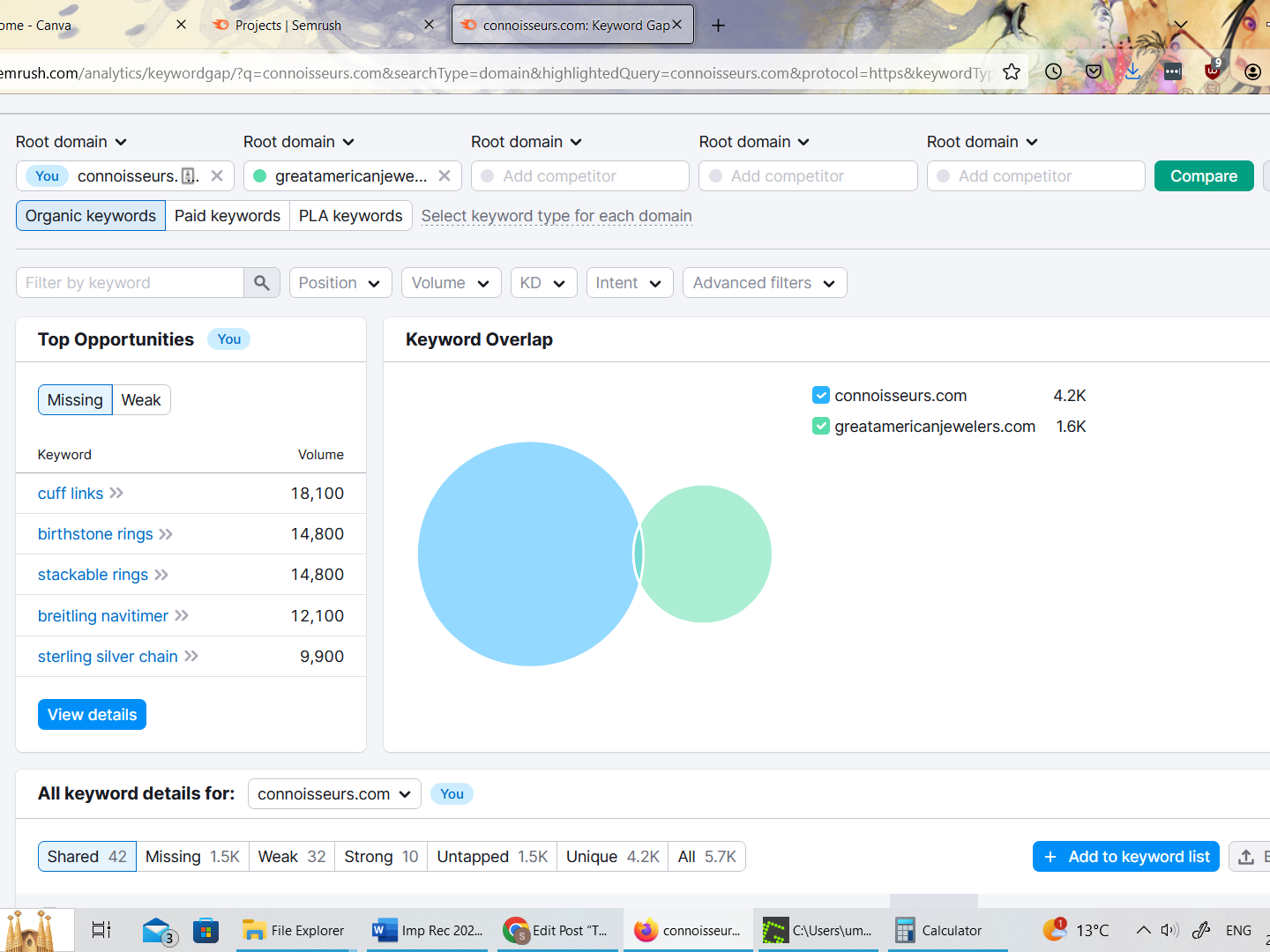Open the list all tabs chevron
This screenshot has width=1270, height=952.
tap(1181, 25)
